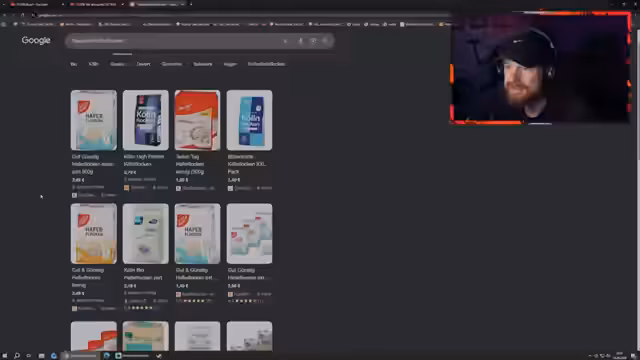Reload the page with refresh icon
This screenshot has height=360, width=640.
pyautogui.click(x=22, y=15)
